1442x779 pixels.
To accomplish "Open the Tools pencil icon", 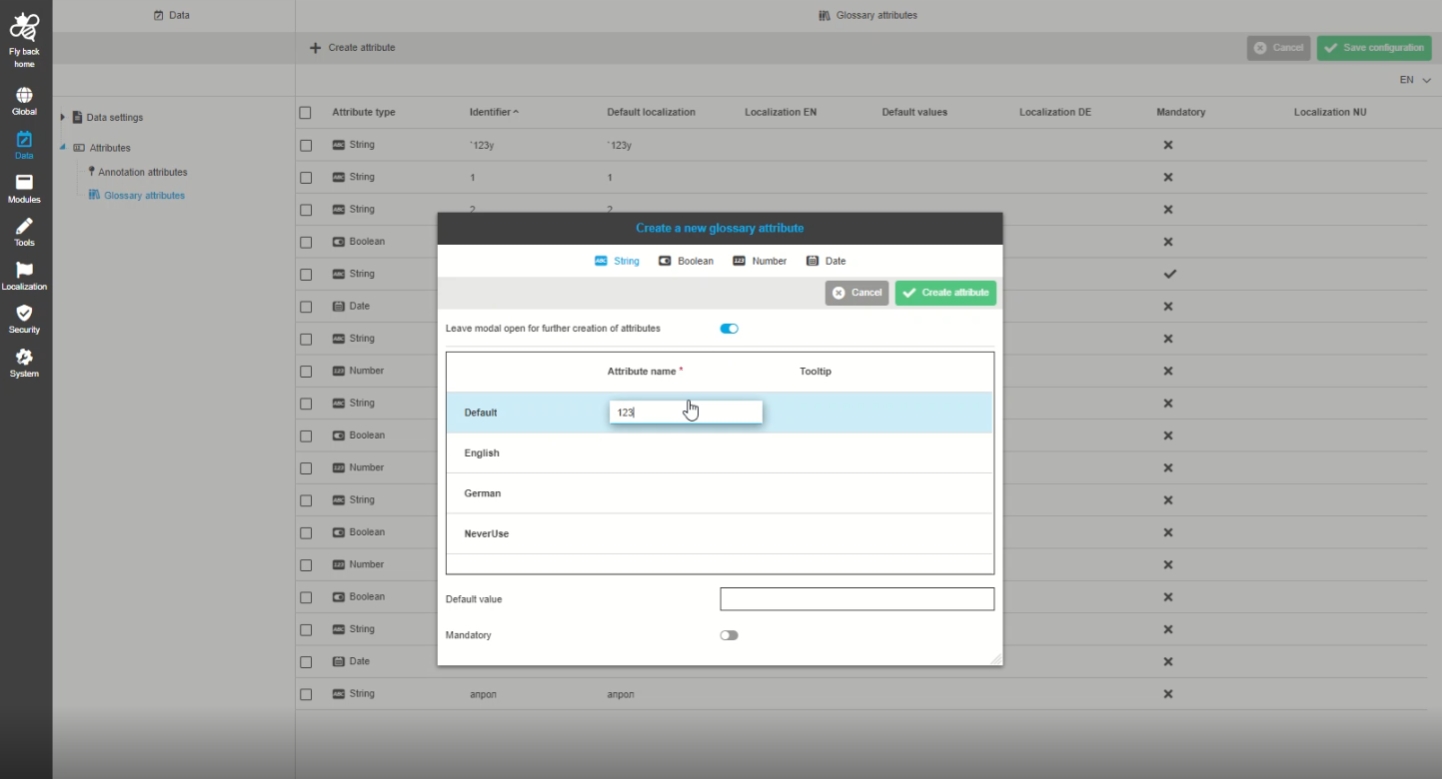I will 24,227.
